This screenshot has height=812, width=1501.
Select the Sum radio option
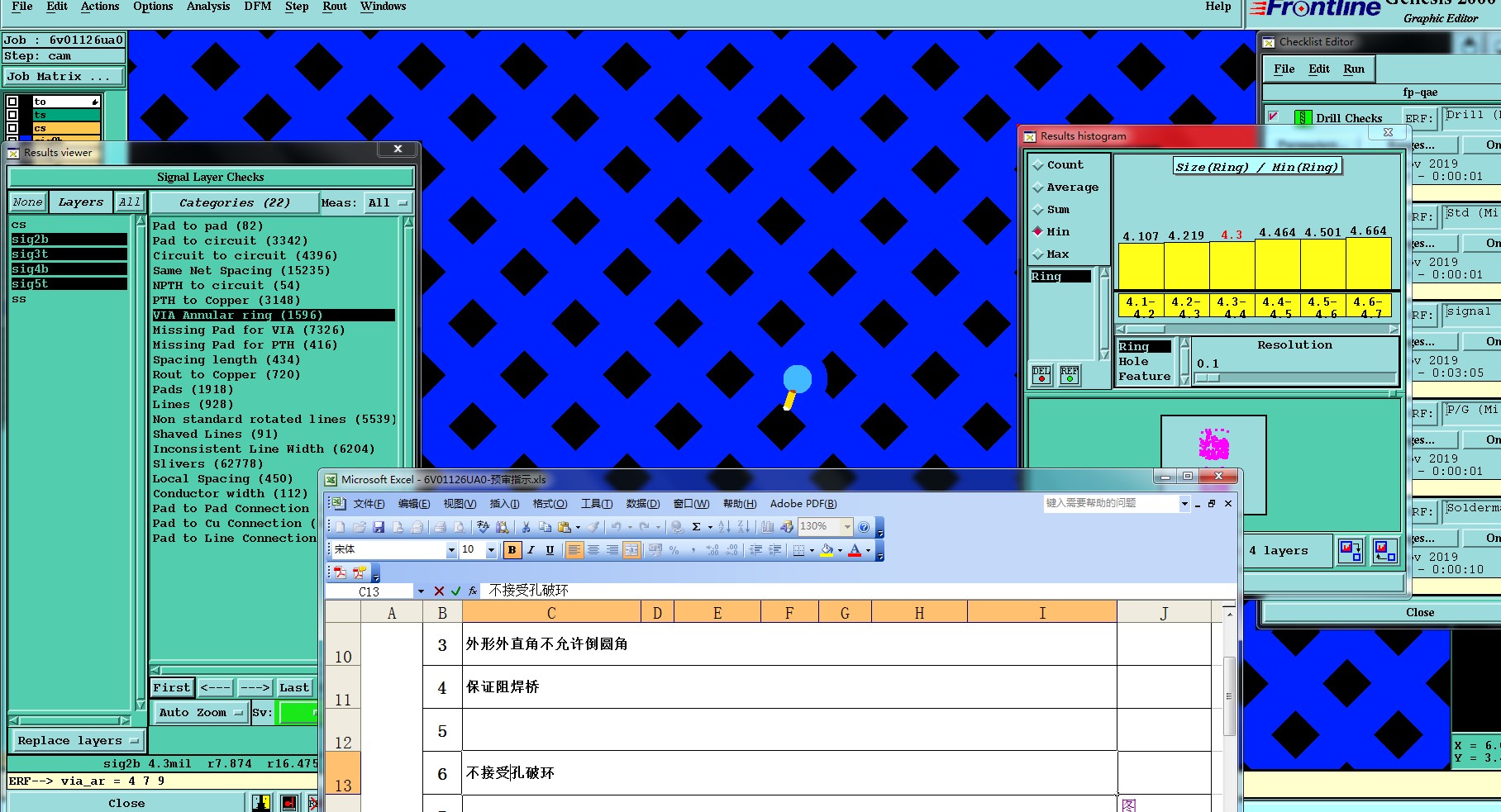(1051, 210)
